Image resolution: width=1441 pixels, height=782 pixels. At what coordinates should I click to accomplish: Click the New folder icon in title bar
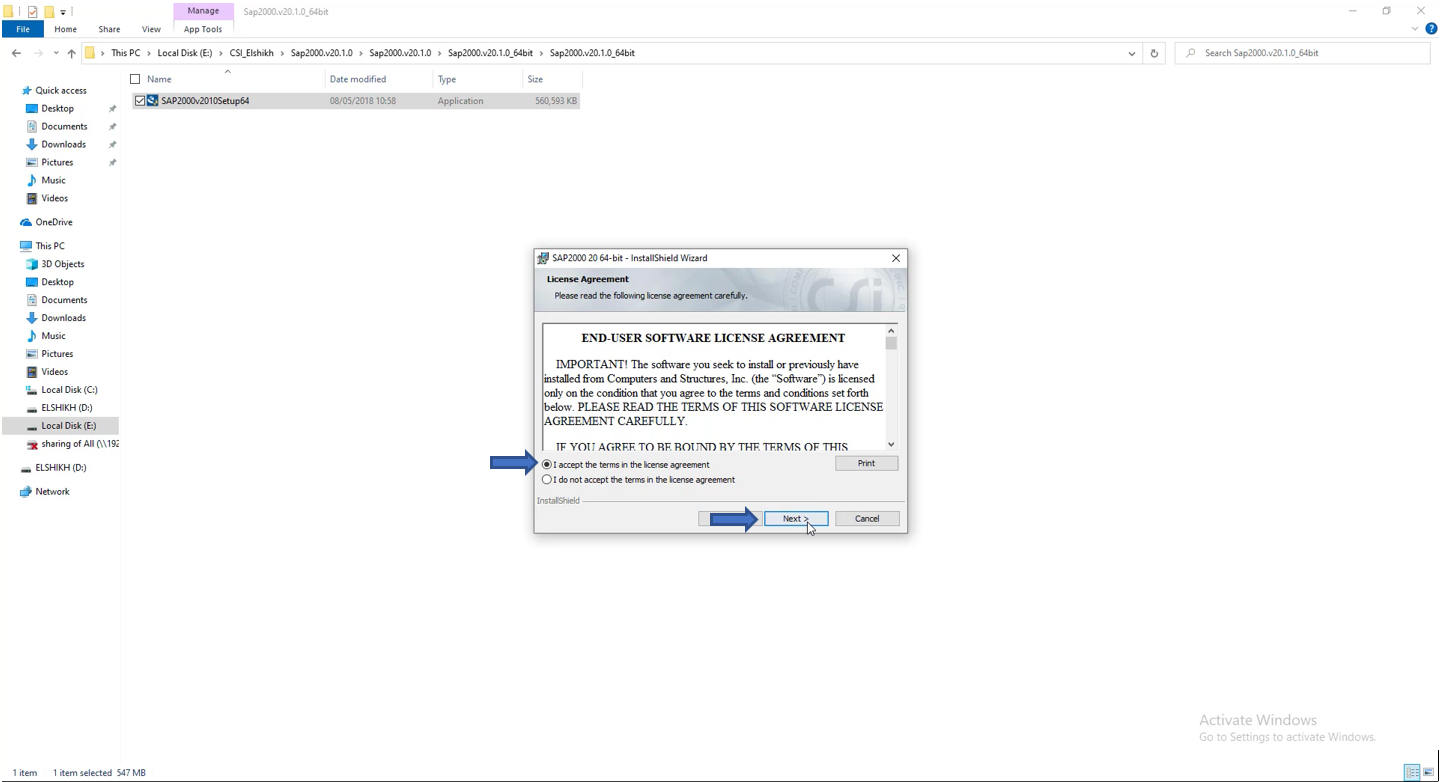pos(48,12)
